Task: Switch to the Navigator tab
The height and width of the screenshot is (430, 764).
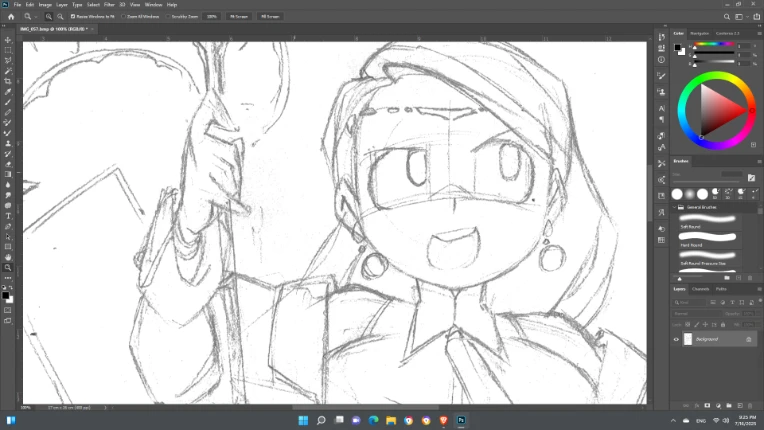Action: click(x=699, y=34)
